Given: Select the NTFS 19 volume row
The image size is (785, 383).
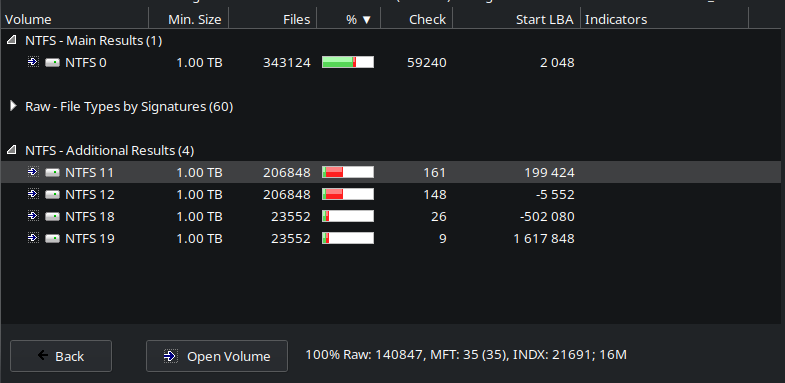Looking at the screenshot, I should [x=391, y=238].
